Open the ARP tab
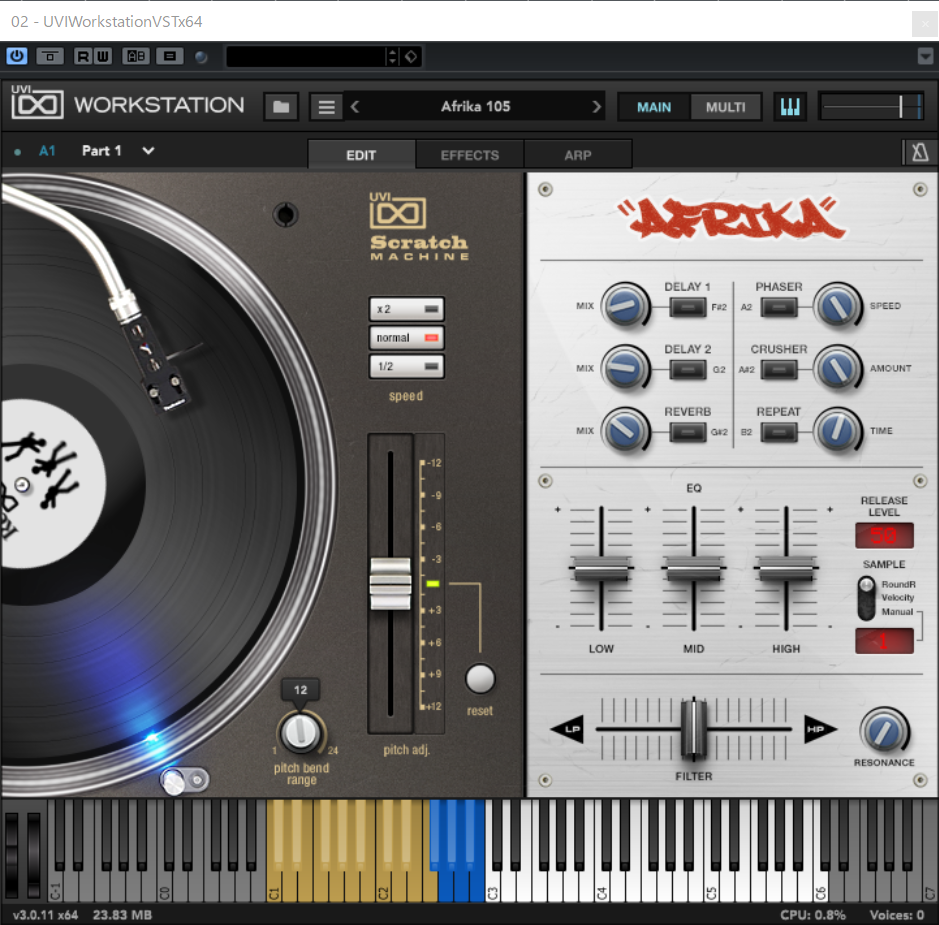This screenshot has width=939, height=925. point(577,155)
